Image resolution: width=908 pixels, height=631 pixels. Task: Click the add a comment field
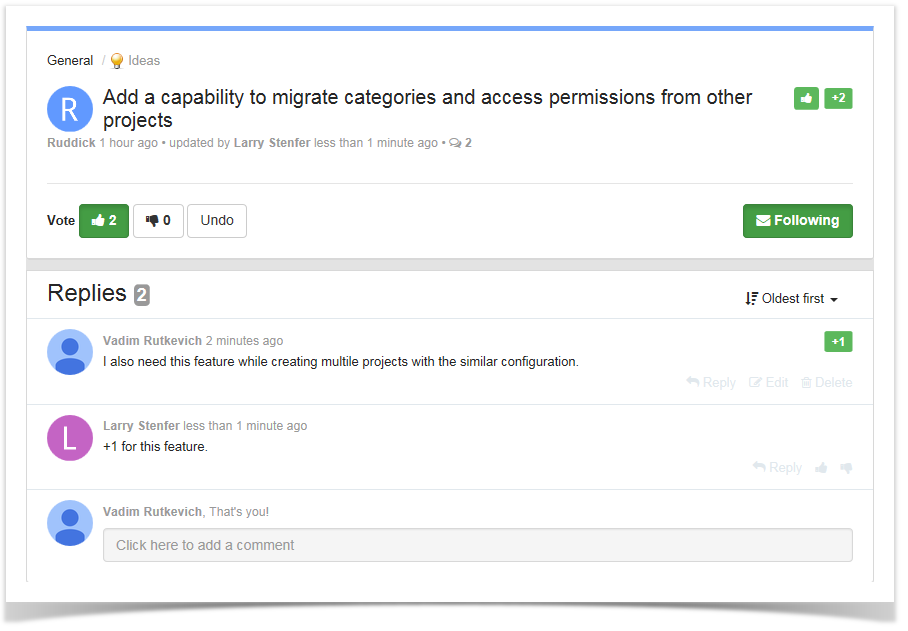(x=478, y=545)
